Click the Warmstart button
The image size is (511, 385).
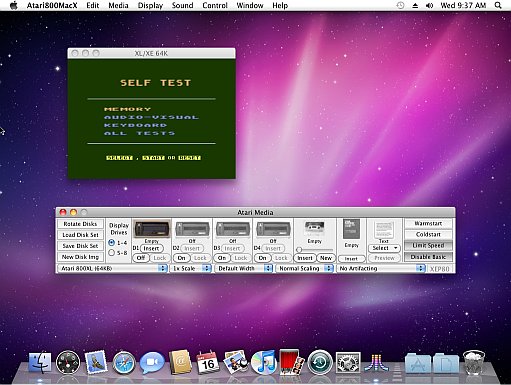pyautogui.click(x=428, y=224)
